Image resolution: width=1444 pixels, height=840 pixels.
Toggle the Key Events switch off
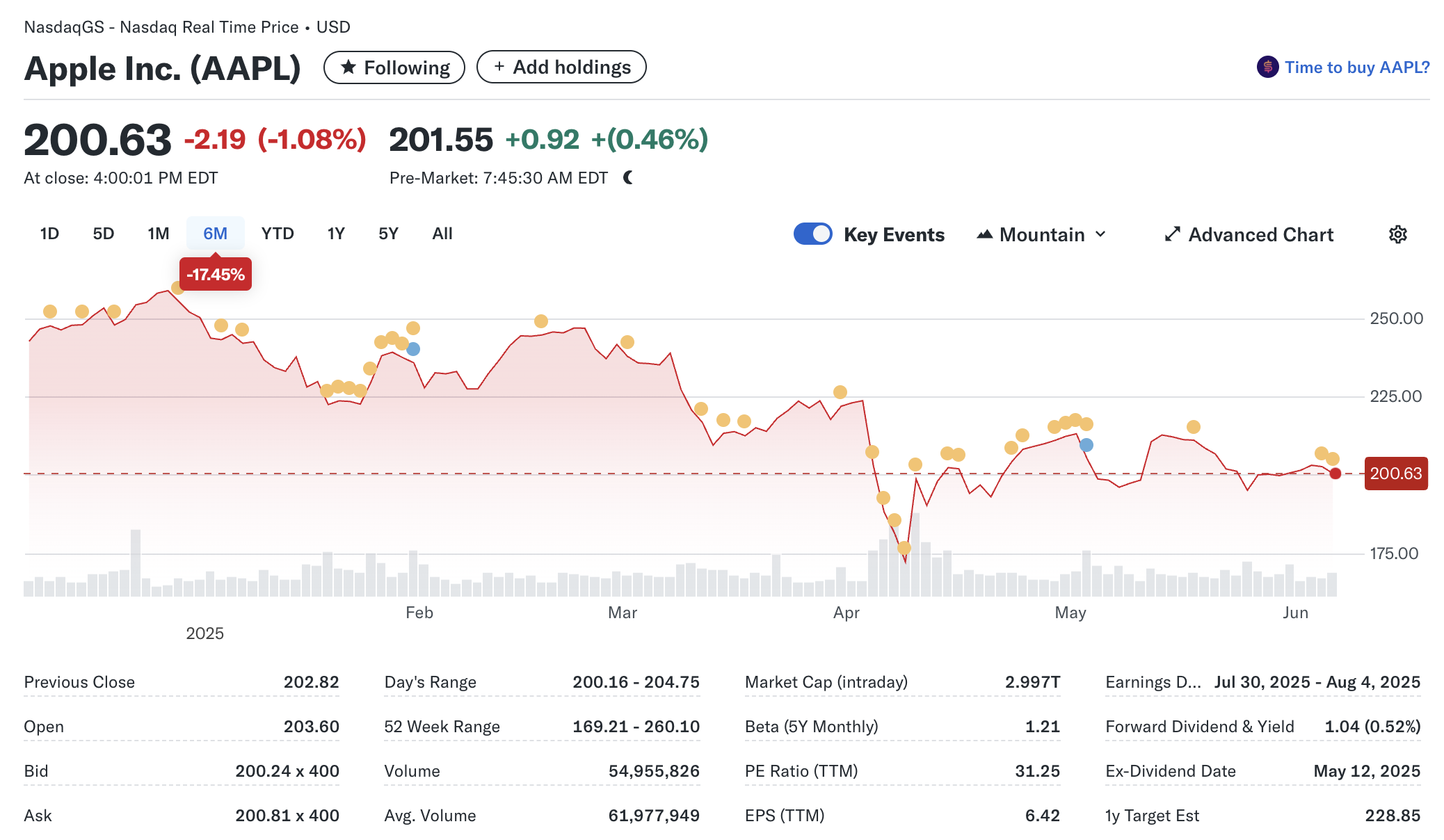[x=812, y=234]
